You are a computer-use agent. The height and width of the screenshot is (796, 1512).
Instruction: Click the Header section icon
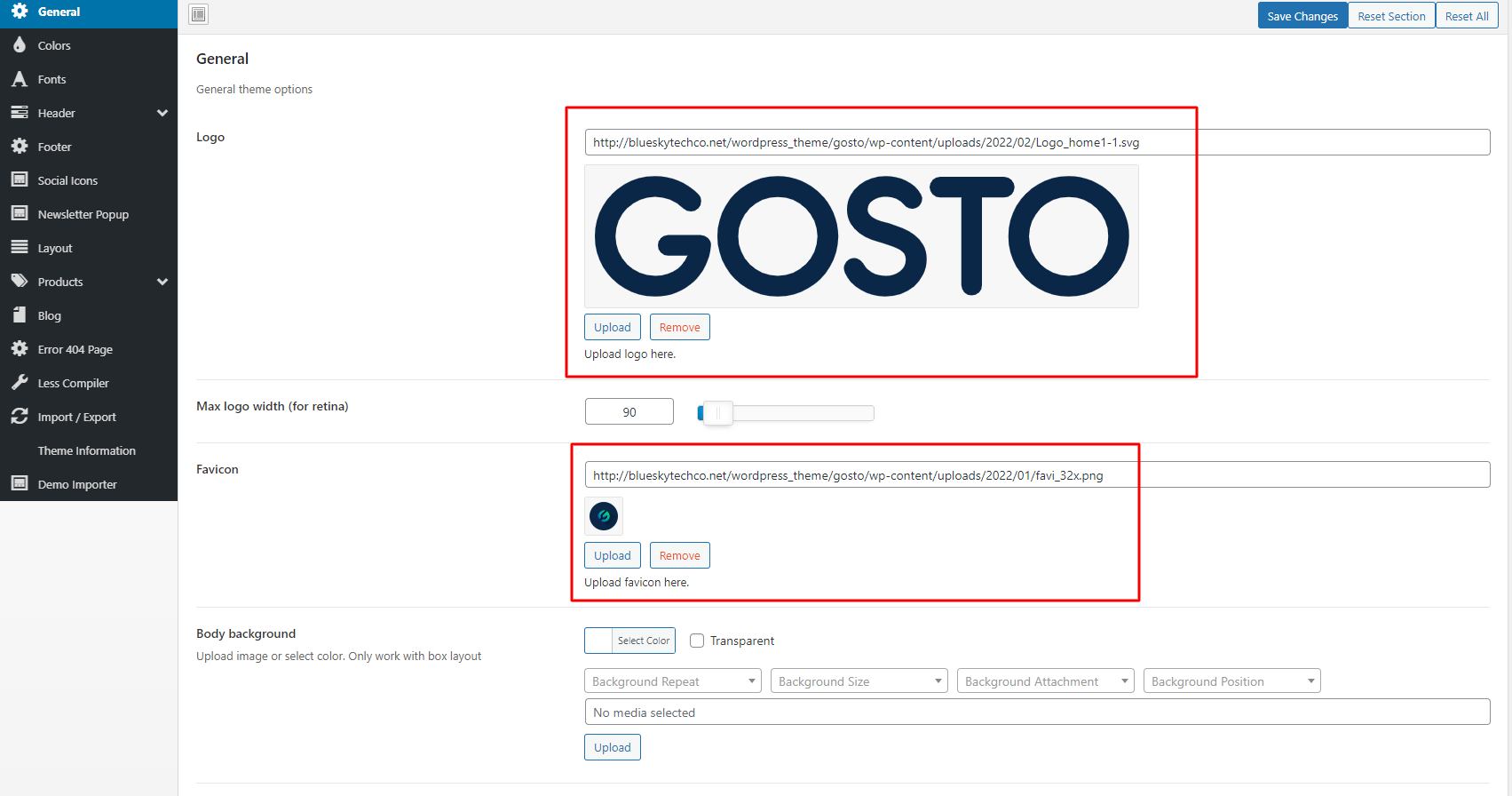(20, 113)
